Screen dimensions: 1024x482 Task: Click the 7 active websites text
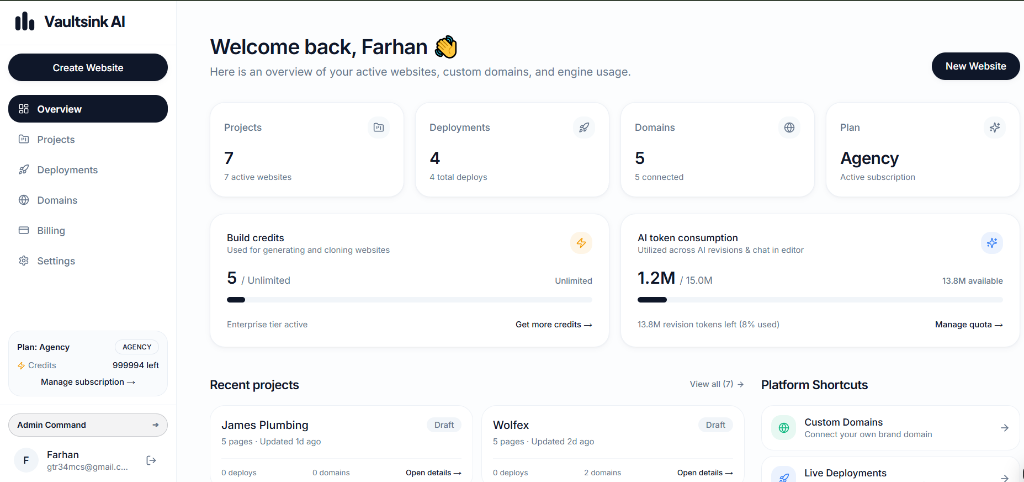[258, 177]
